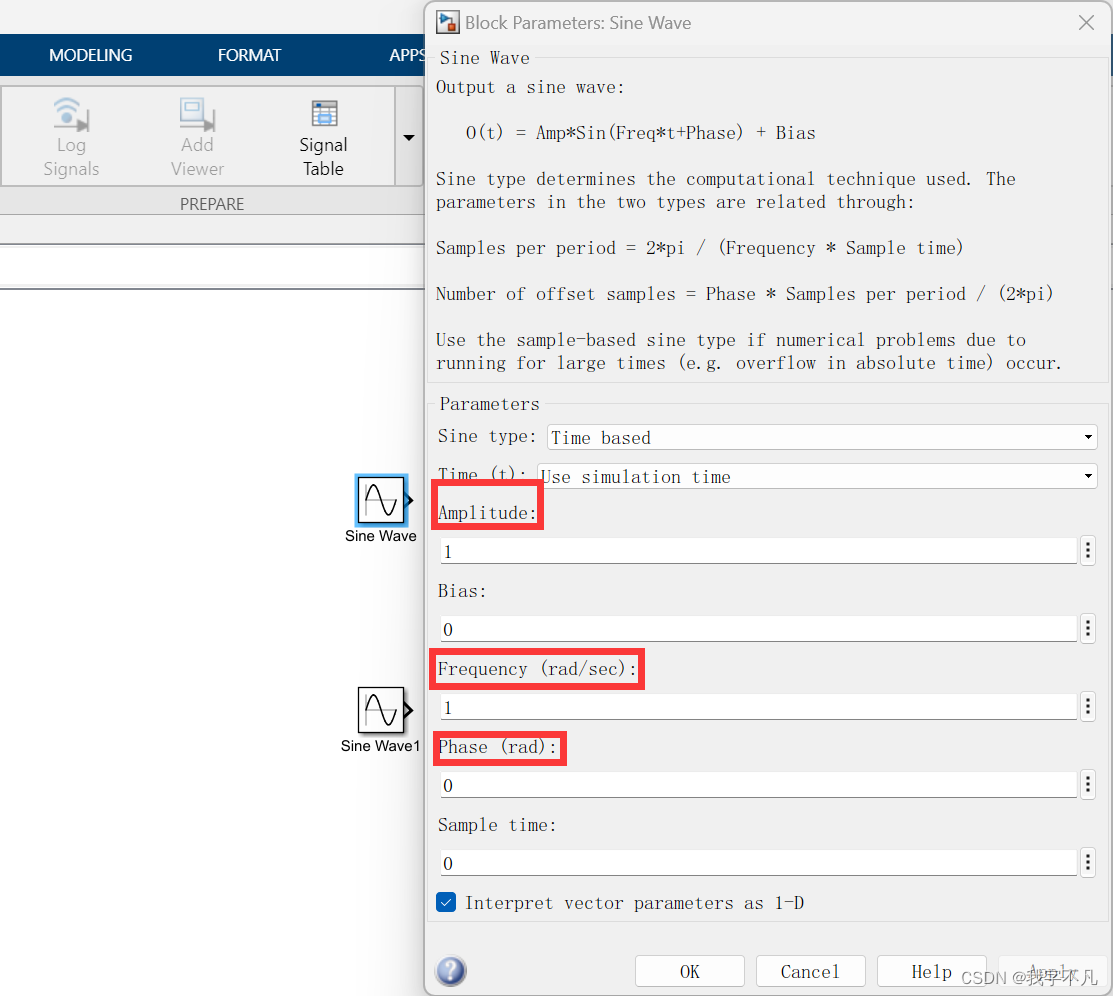Click the OK button
This screenshot has width=1113, height=996.
click(x=689, y=971)
